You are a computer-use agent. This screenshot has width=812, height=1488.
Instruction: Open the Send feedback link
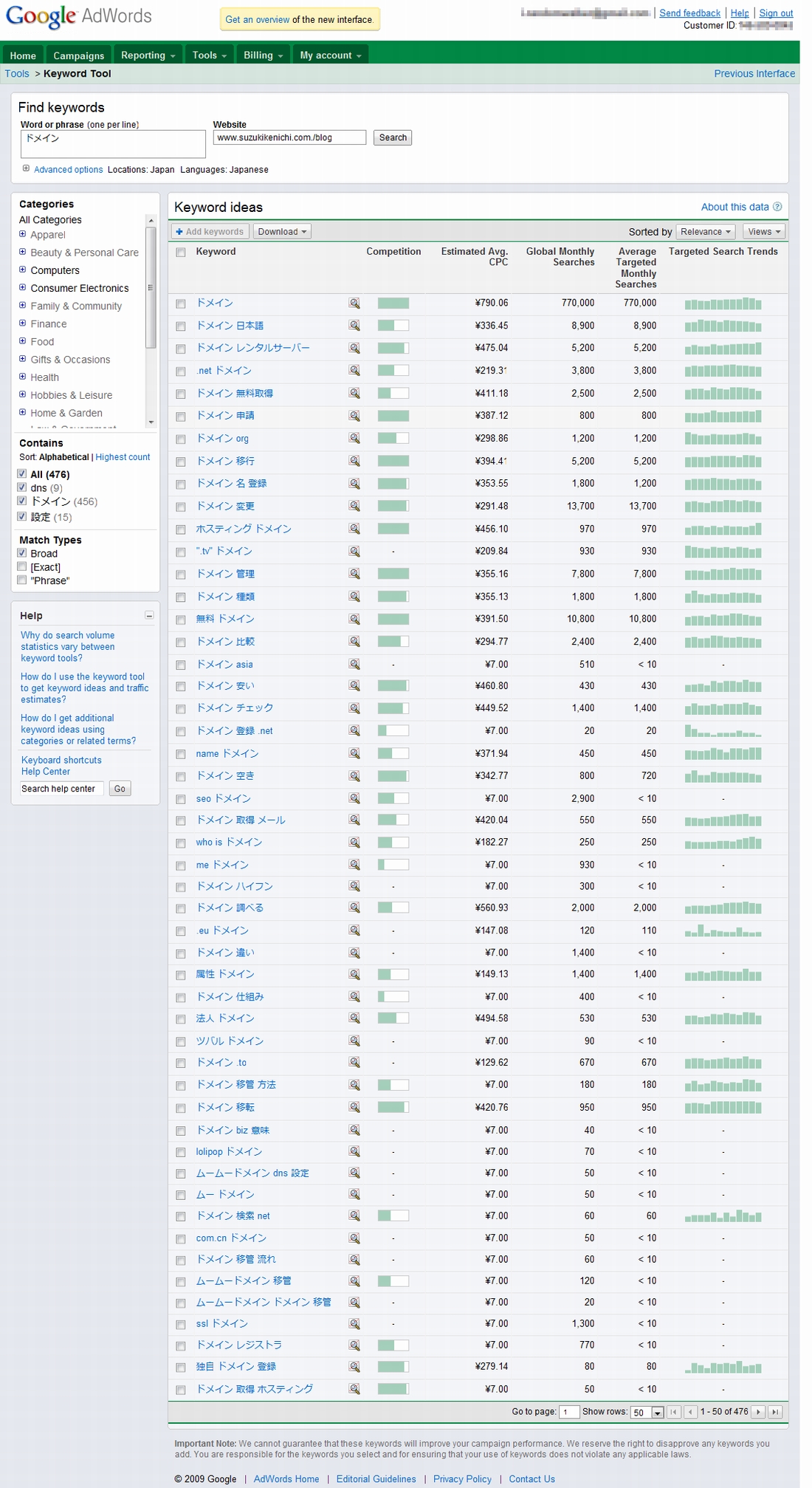coord(689,13)
